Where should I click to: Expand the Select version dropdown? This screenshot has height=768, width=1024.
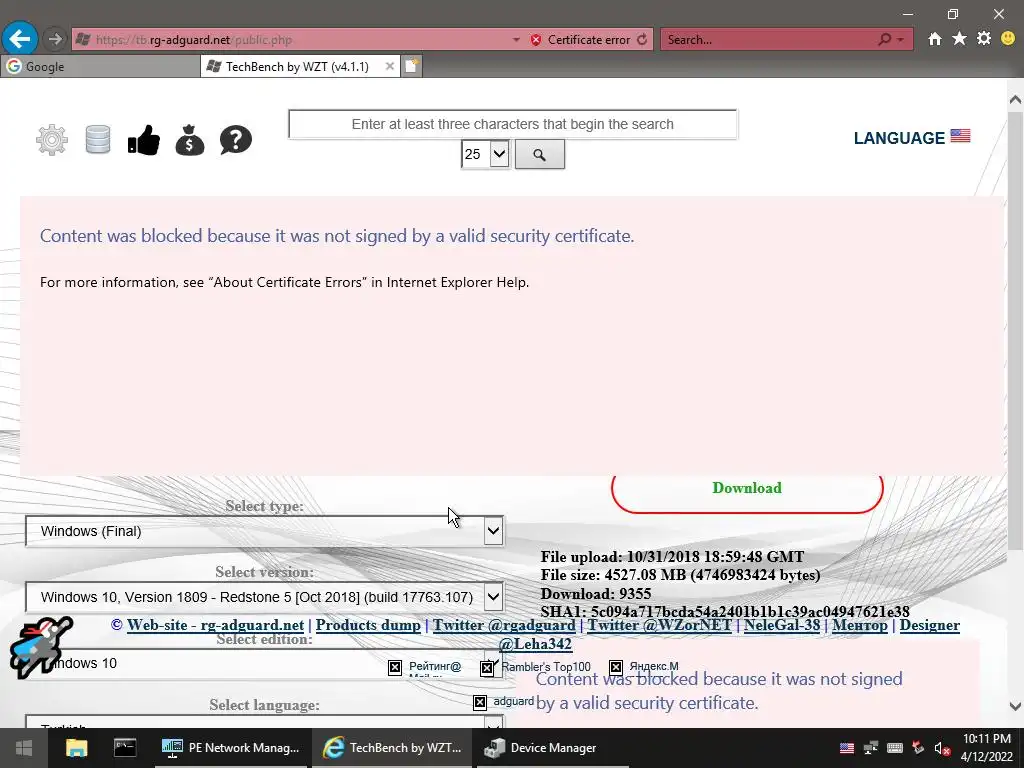(493, 597)
